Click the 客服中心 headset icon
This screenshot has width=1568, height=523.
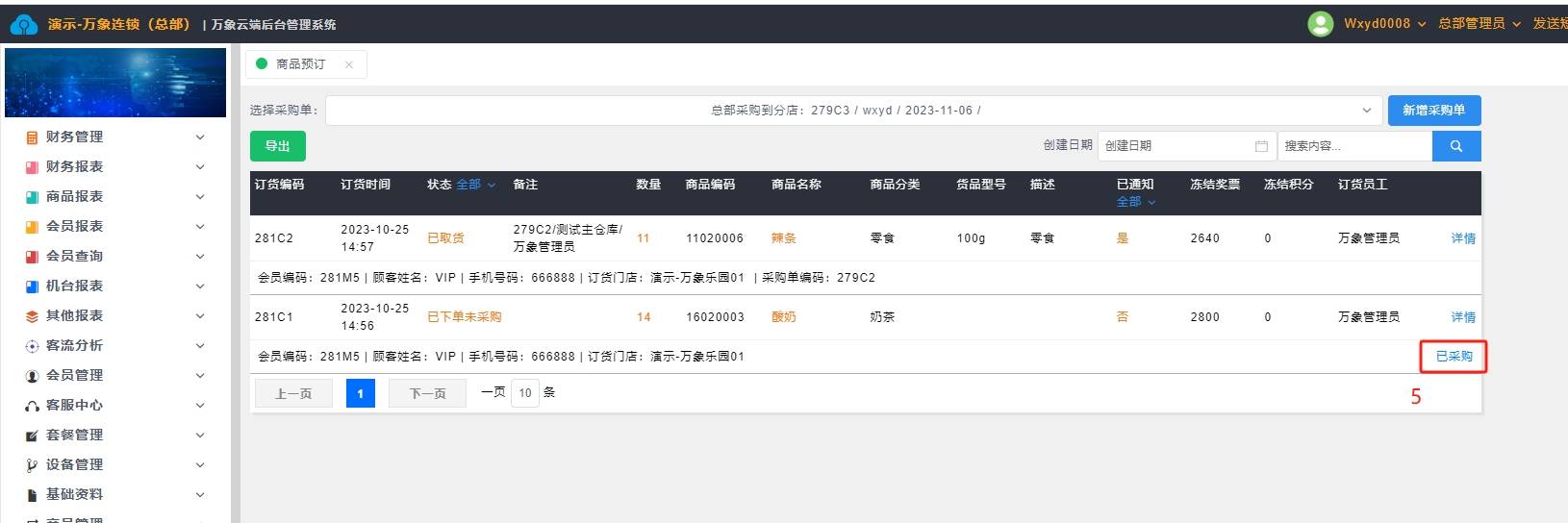point(32,406)
